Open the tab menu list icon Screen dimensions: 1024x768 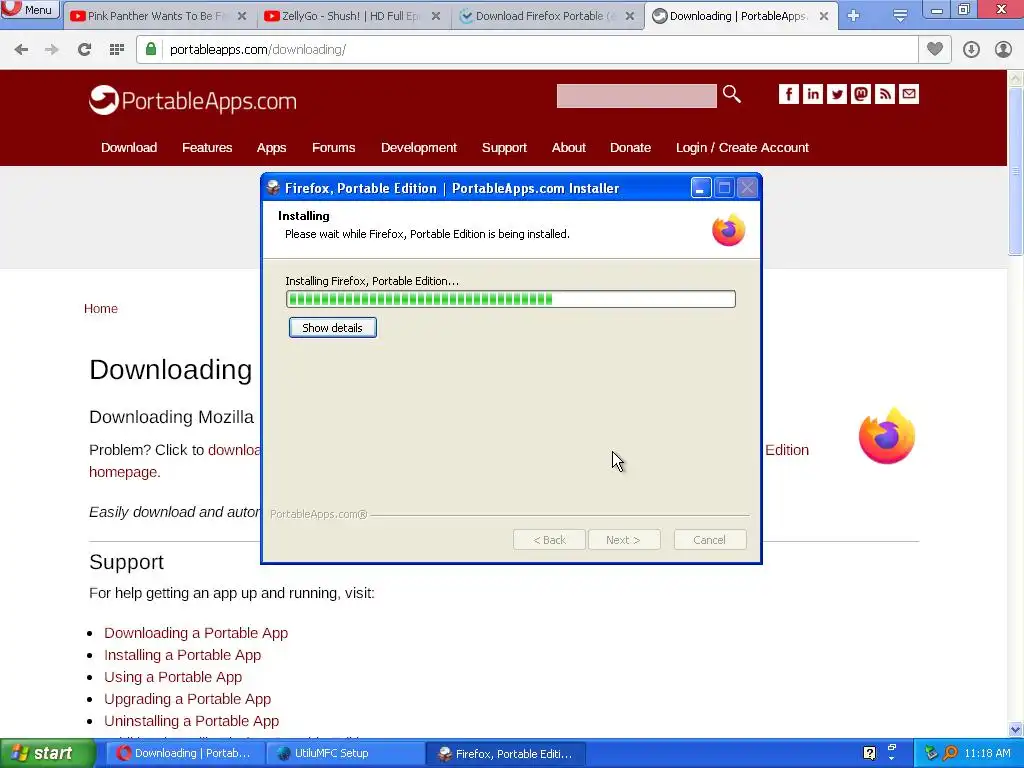pos(900,16)
